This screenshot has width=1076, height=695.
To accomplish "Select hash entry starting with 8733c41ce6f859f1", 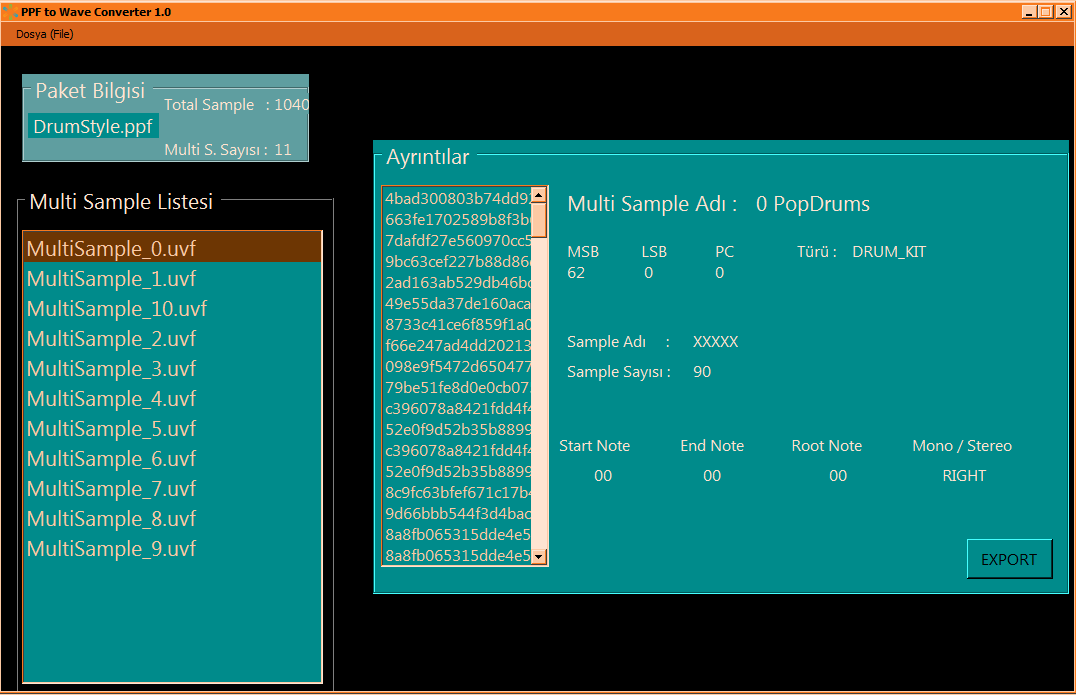I will (457, 324).
